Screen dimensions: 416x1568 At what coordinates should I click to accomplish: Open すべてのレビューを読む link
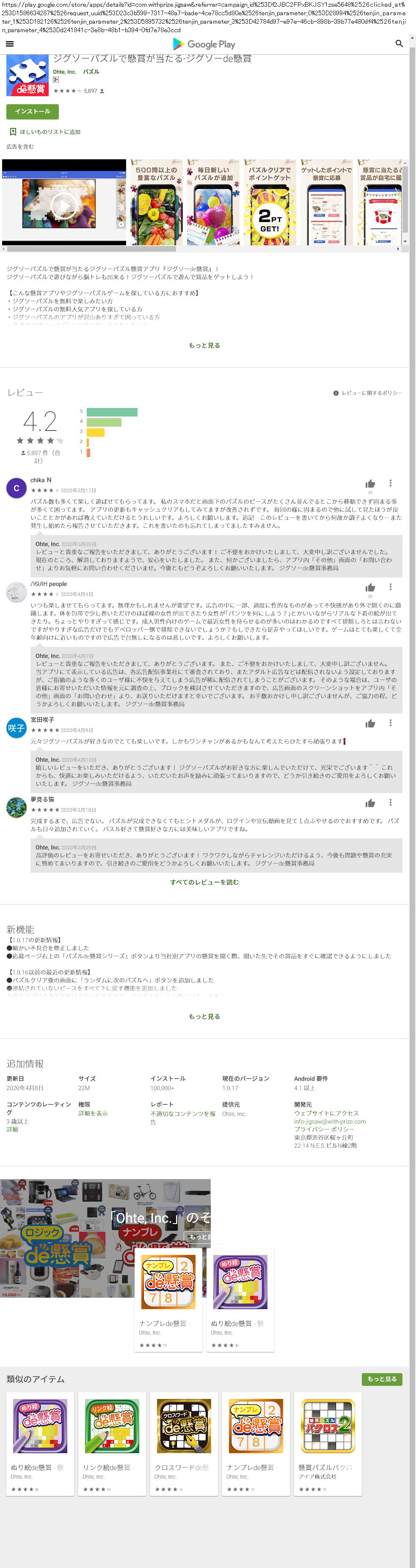pos(204,882)
